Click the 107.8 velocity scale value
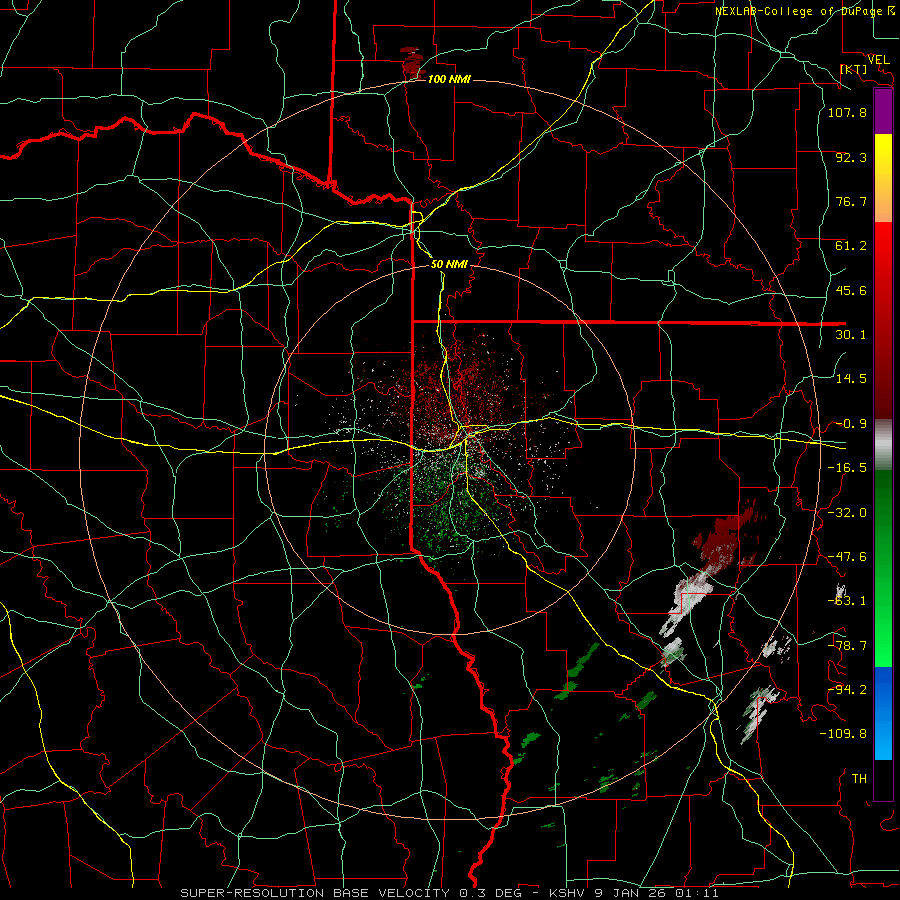The width and height of the screenshot is (900, 900). [x=847, y=112]
